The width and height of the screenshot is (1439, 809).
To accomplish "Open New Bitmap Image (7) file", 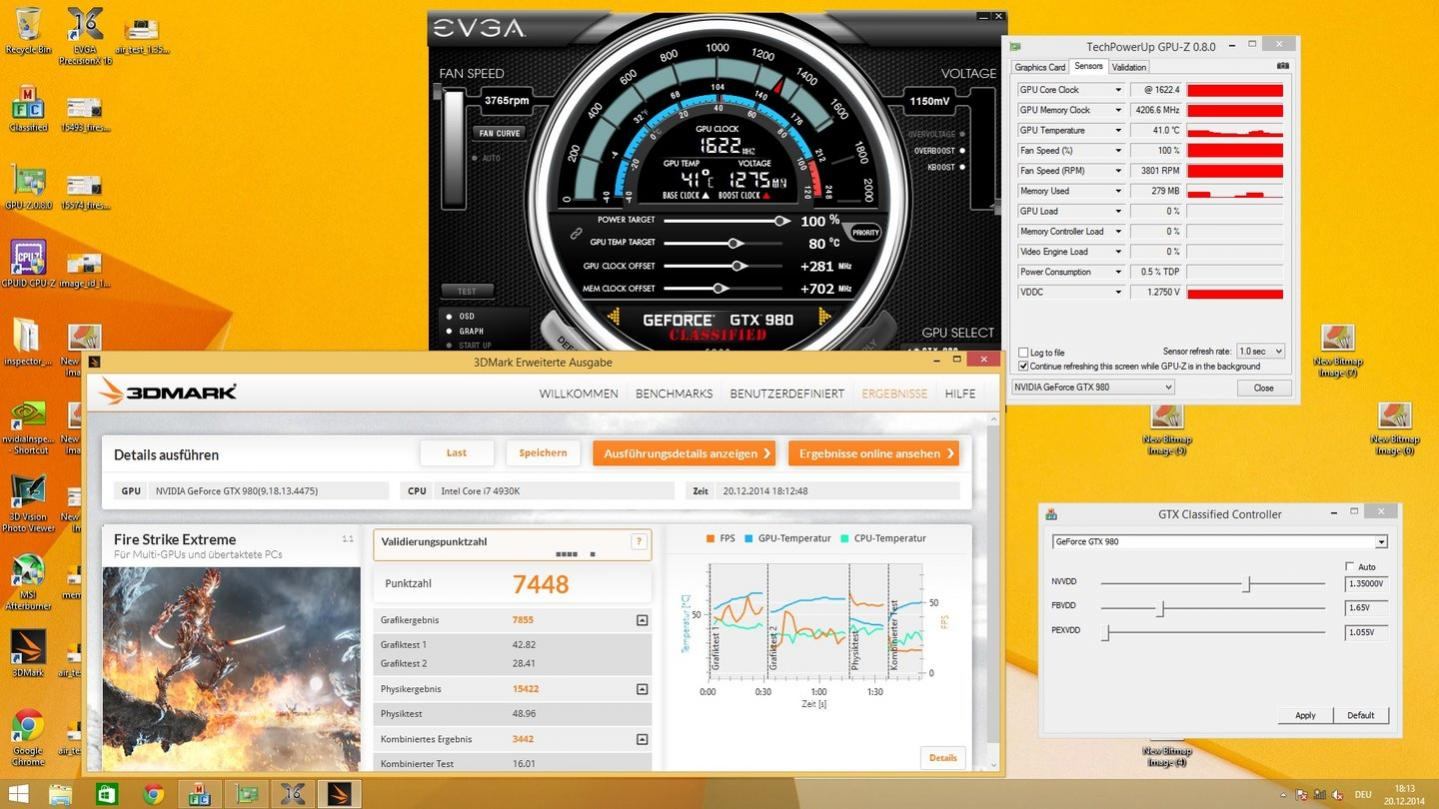I will click(x=1337, y=351).
